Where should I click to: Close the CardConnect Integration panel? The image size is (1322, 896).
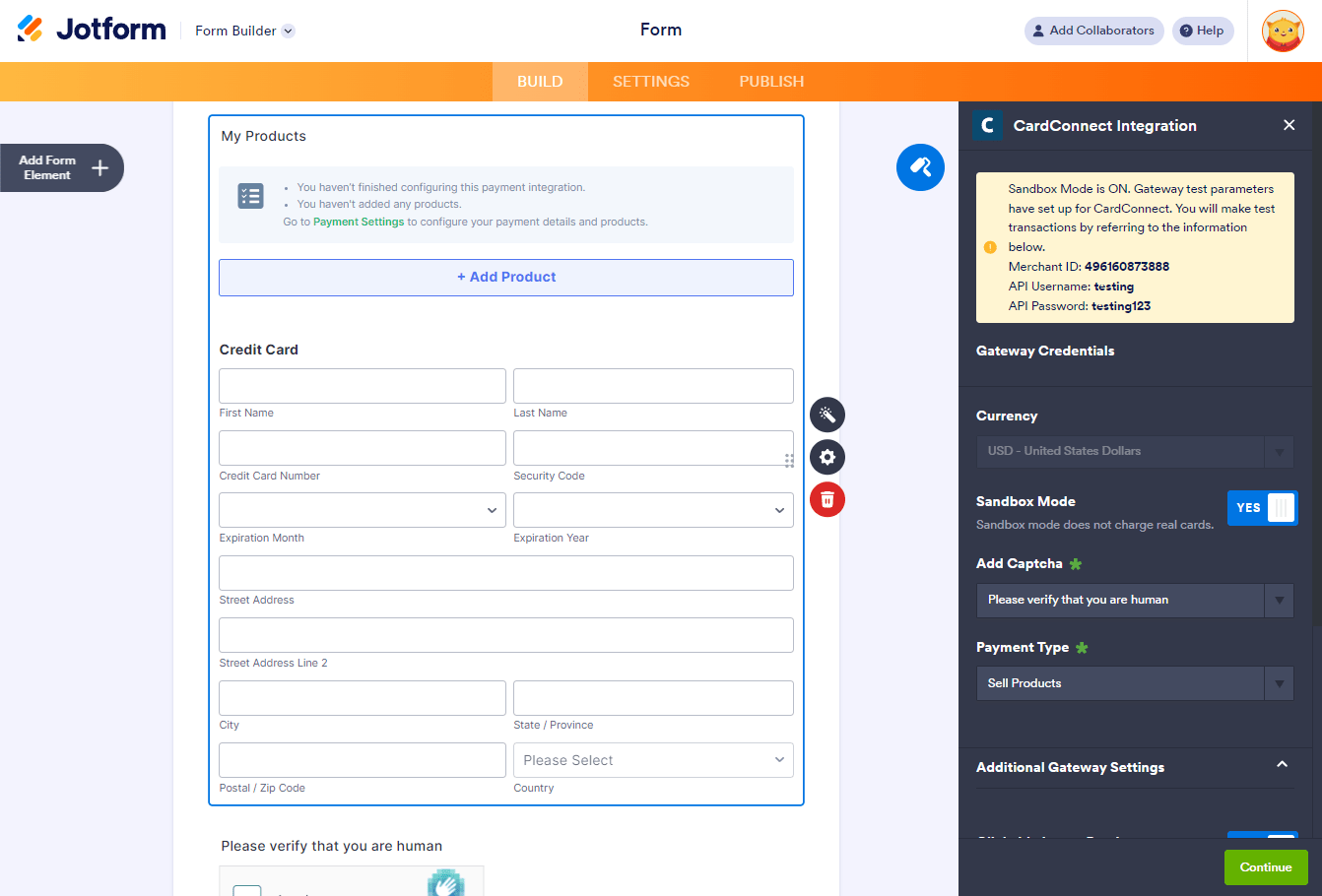(x=1289, y=125)
